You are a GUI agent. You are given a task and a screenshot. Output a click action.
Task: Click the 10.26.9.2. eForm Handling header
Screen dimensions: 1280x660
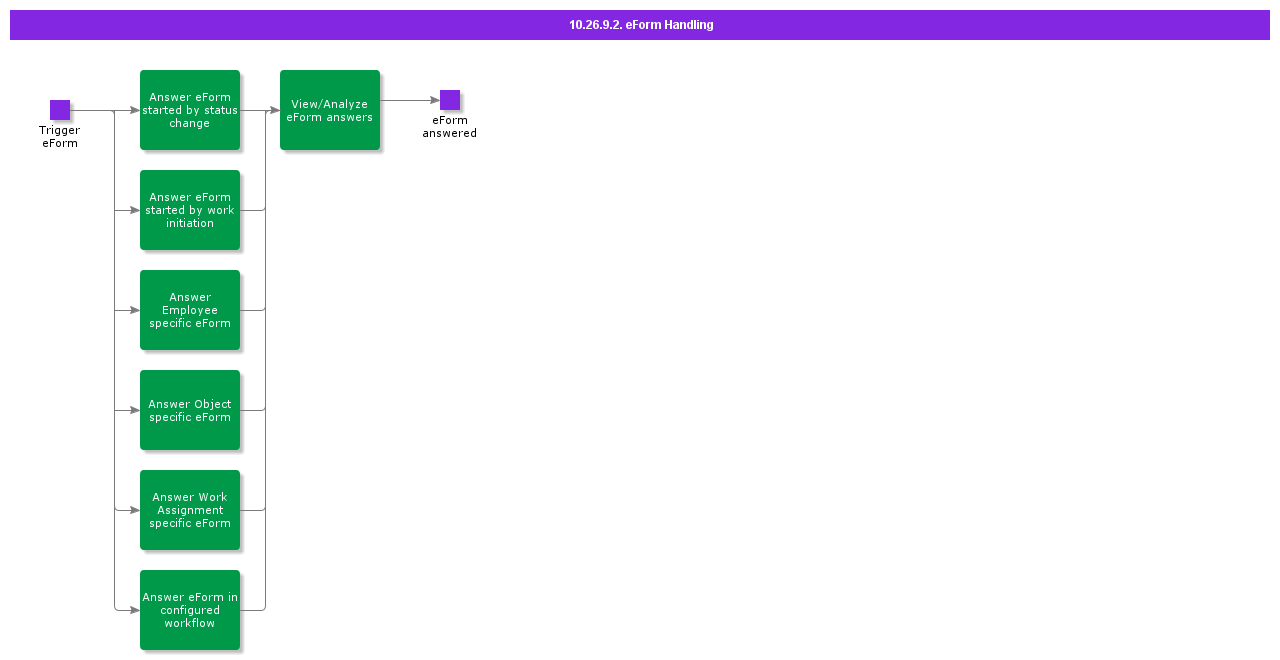point(640,25)
